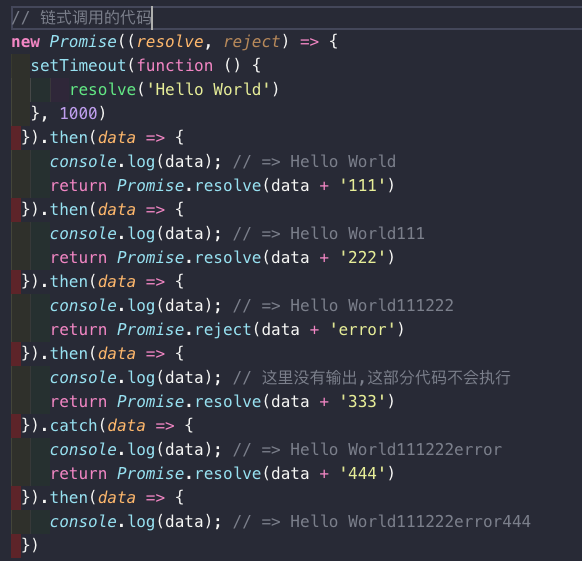Click 'return' on the line containing '333'
Screen dimensions: 582x561
[79, 401]
